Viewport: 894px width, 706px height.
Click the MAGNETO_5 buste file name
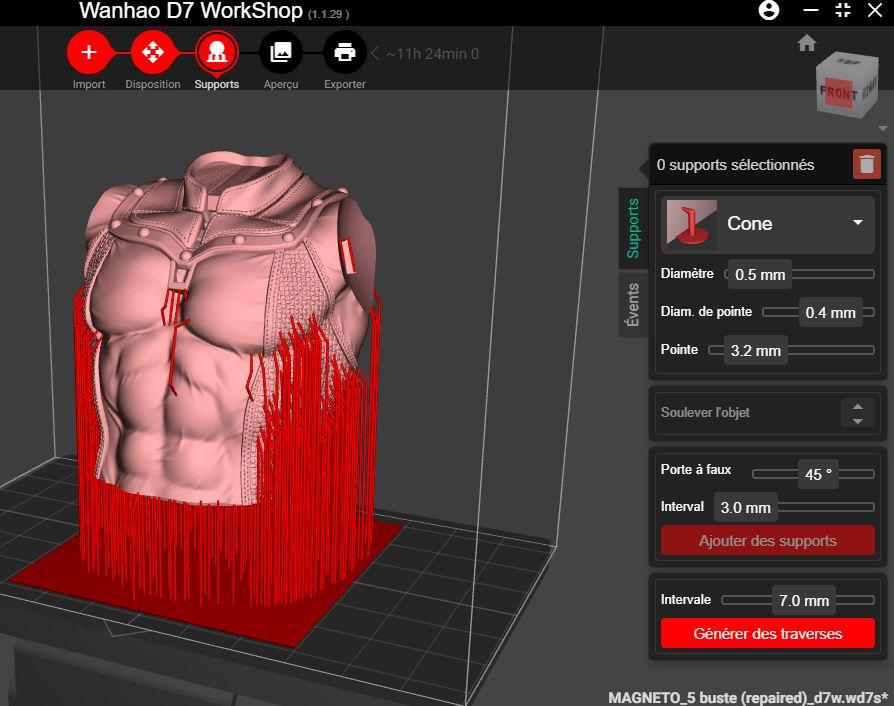(x=748, y=697)
